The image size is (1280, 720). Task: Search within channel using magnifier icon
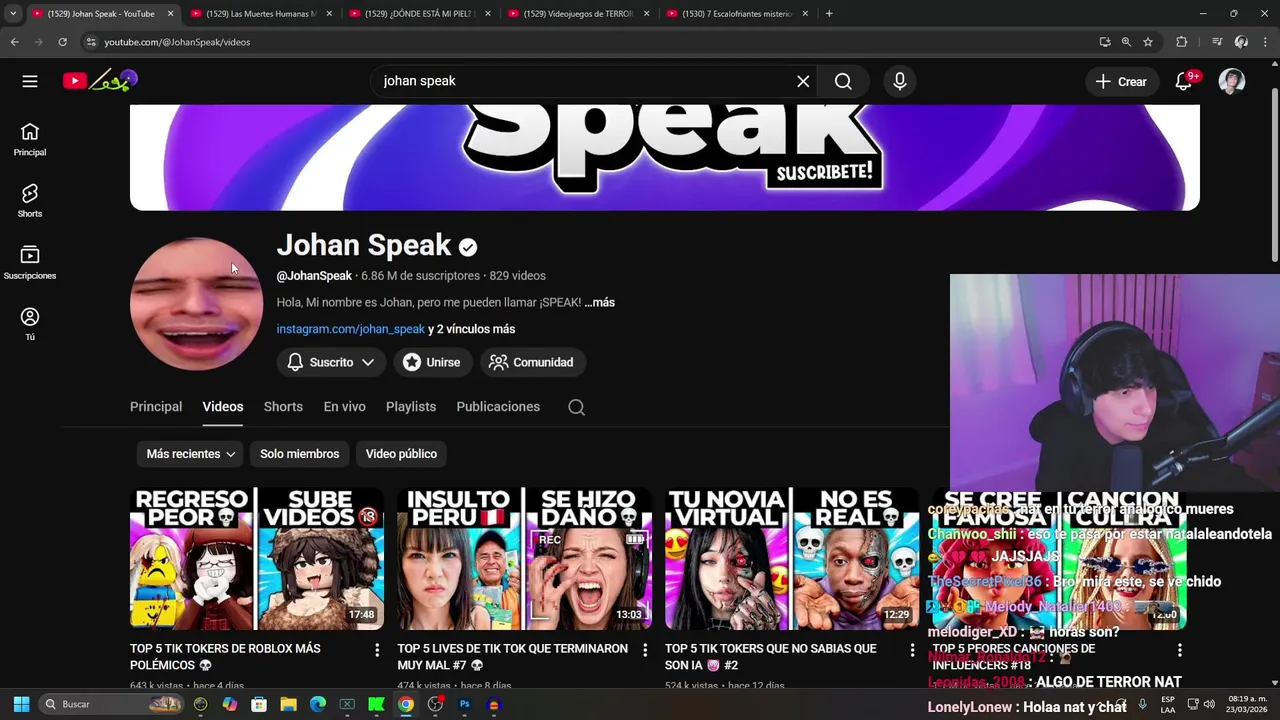point(577,407)
